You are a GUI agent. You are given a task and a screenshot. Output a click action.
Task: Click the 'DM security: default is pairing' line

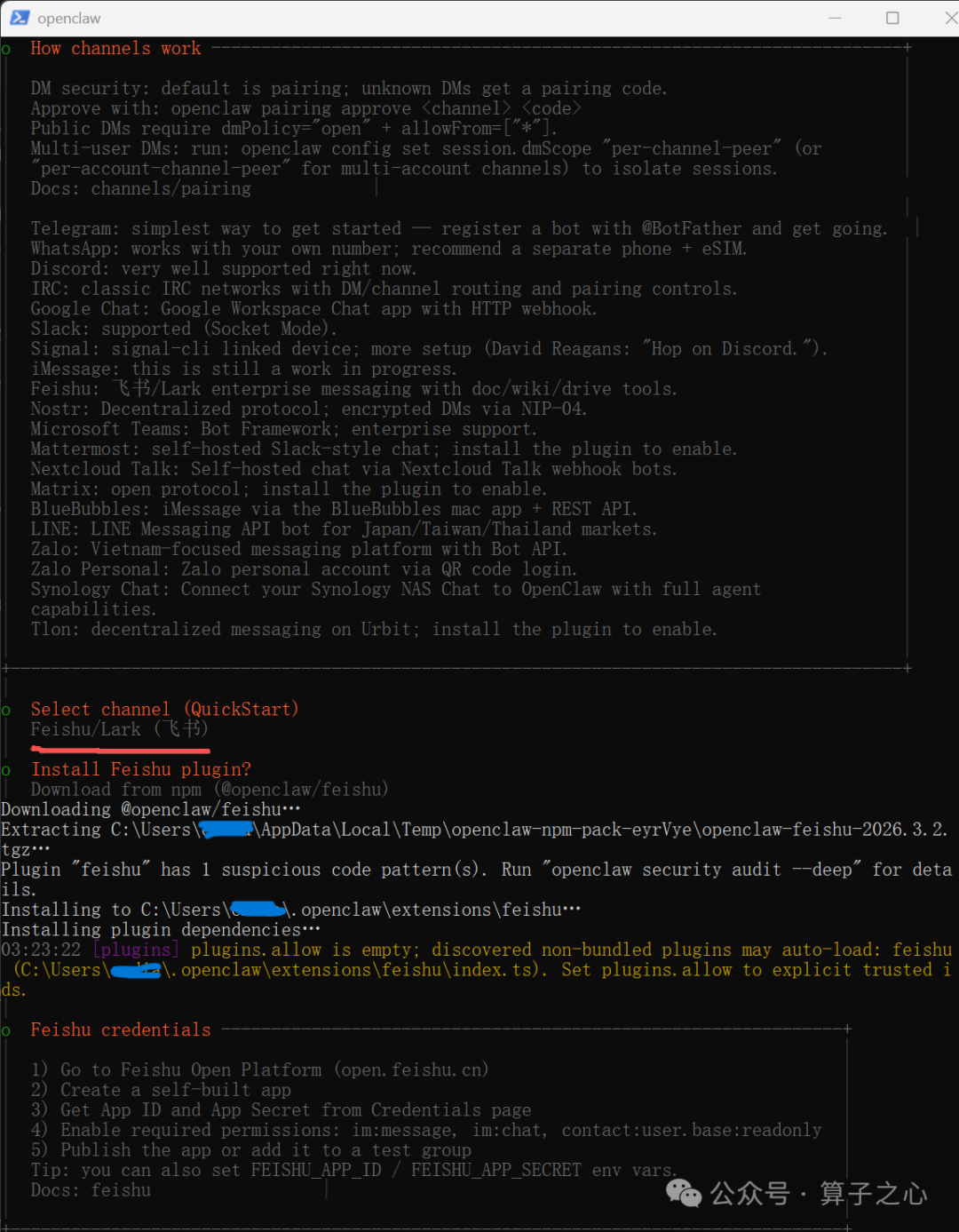tap(348, 89)
